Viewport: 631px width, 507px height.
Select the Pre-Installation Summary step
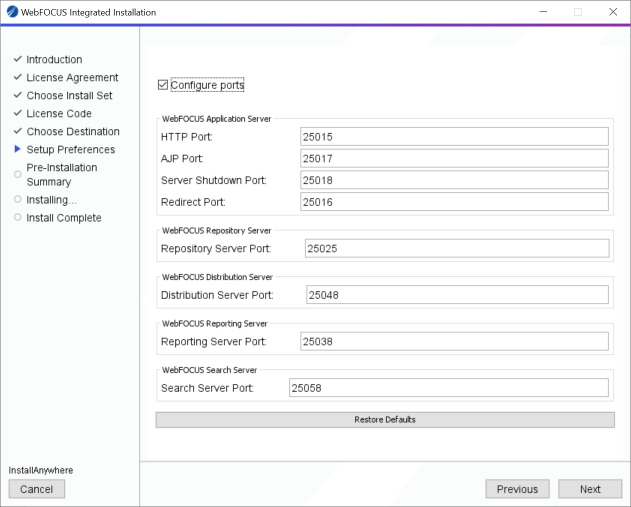pos(62,174)
